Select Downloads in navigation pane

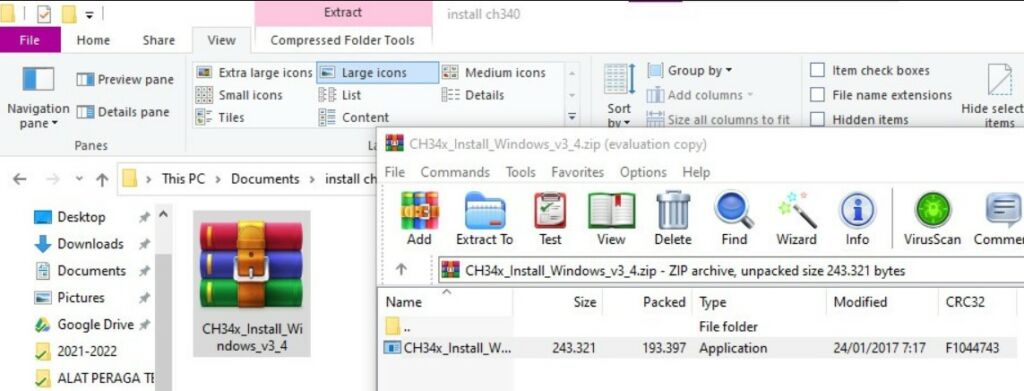90,243
